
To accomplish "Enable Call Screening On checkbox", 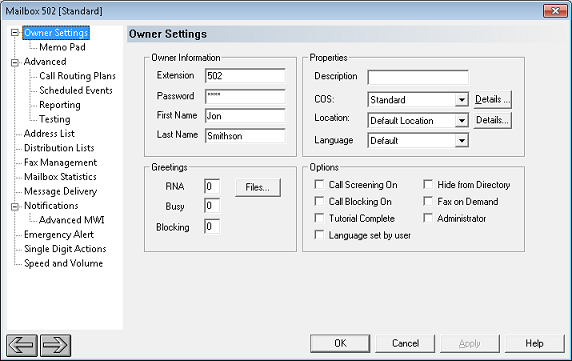I will (x=319, y=185).
